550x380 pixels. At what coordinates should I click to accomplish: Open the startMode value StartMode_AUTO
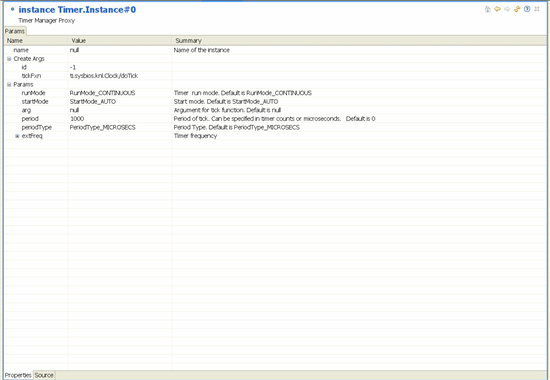[x=120, y=101]
